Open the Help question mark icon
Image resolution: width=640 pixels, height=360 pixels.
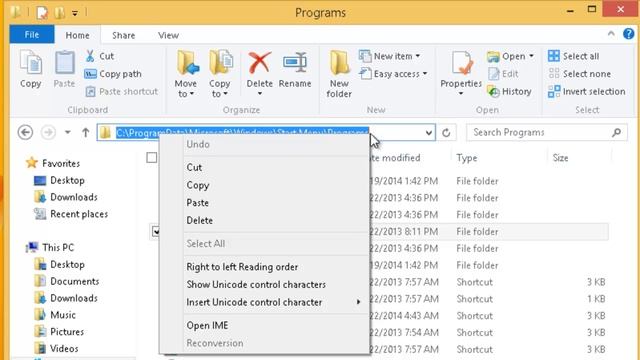tap(629, 34)
